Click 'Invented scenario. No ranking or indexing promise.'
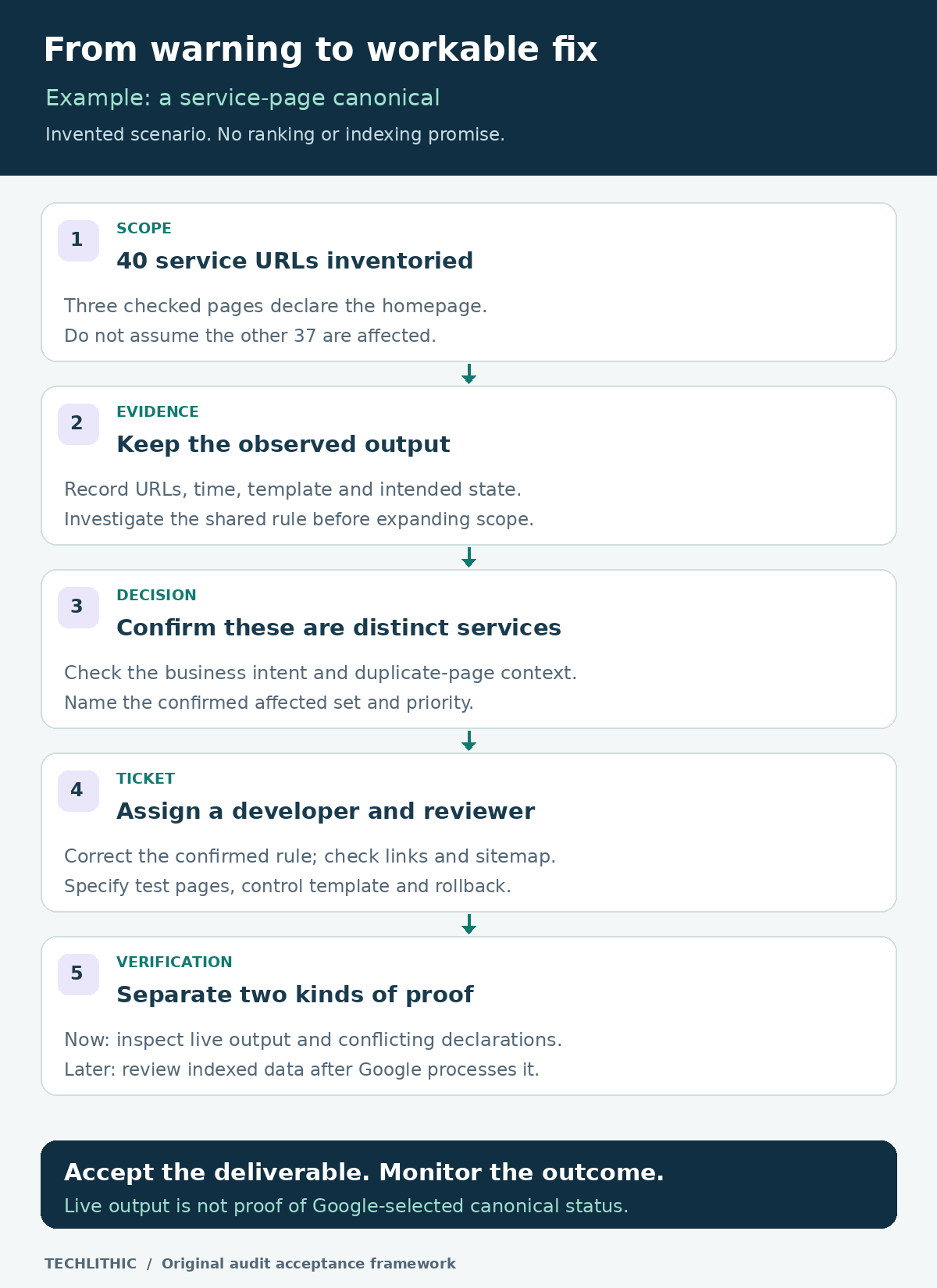937x1288 pixels. [x=275, y=134]
